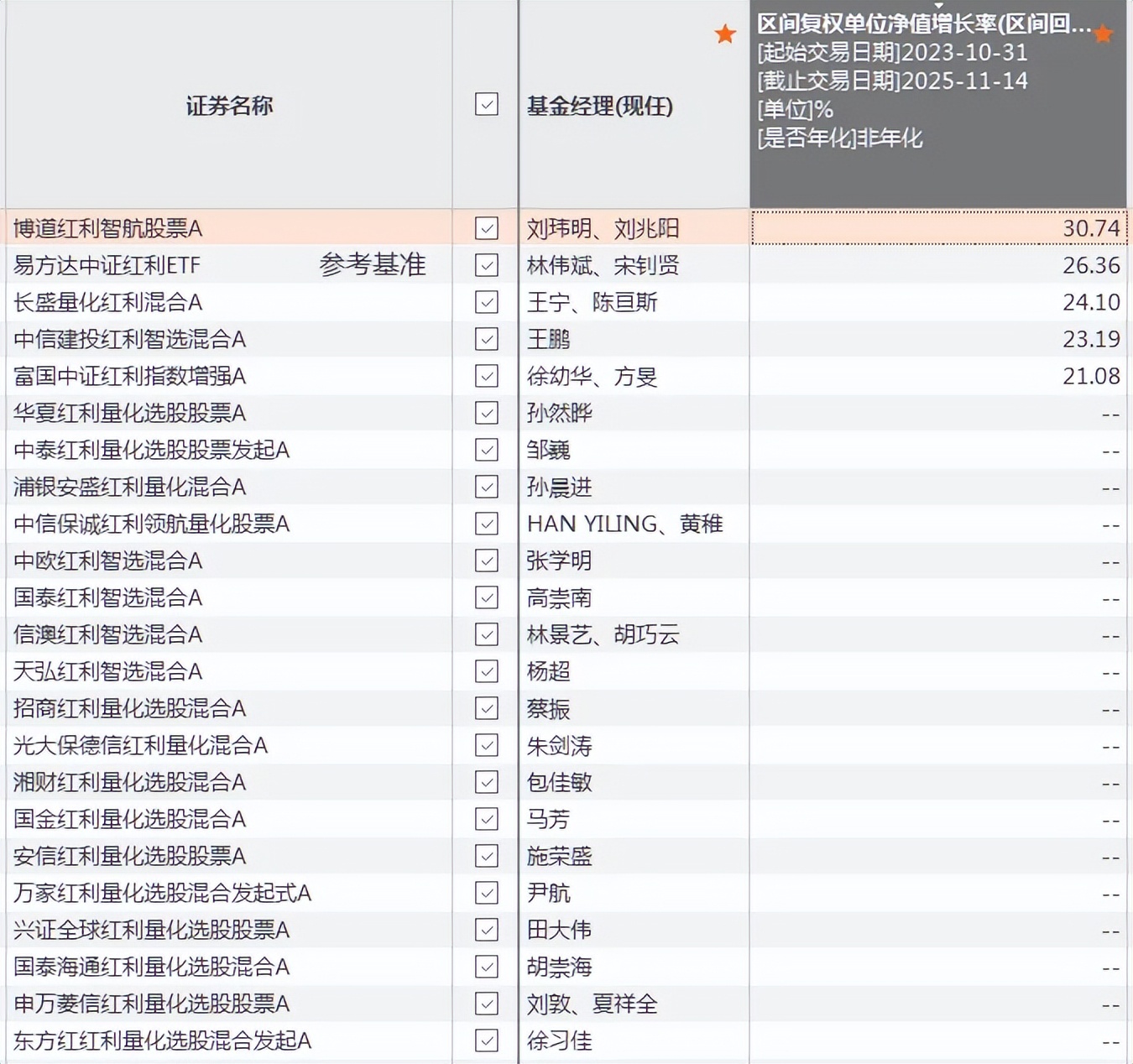Toggle checkbox for 信澳红利智选混合A row
The image size is (1133, 1064).
tap(486, 634)
